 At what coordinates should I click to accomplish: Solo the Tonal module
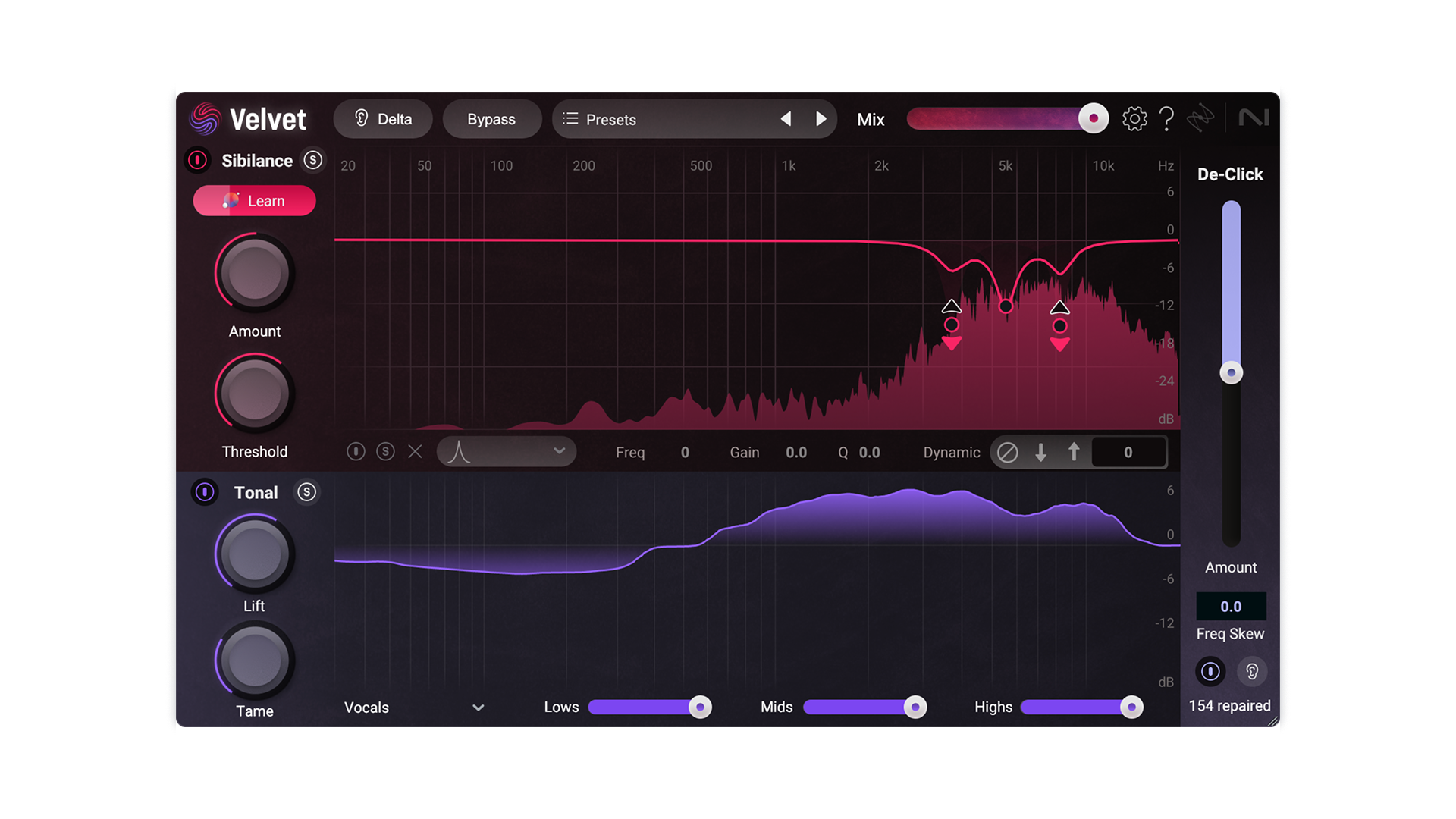coord(306,492)
